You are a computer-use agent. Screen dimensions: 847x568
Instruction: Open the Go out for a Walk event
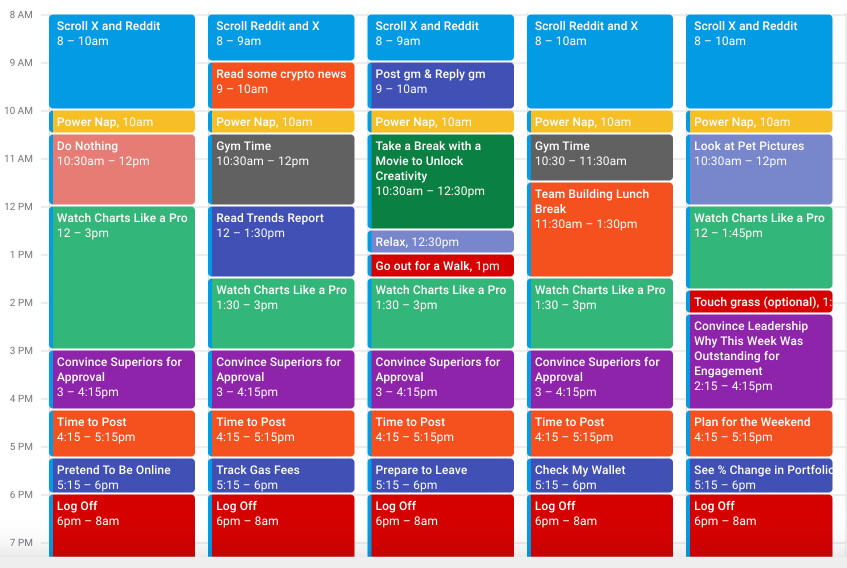pos(440,266)
